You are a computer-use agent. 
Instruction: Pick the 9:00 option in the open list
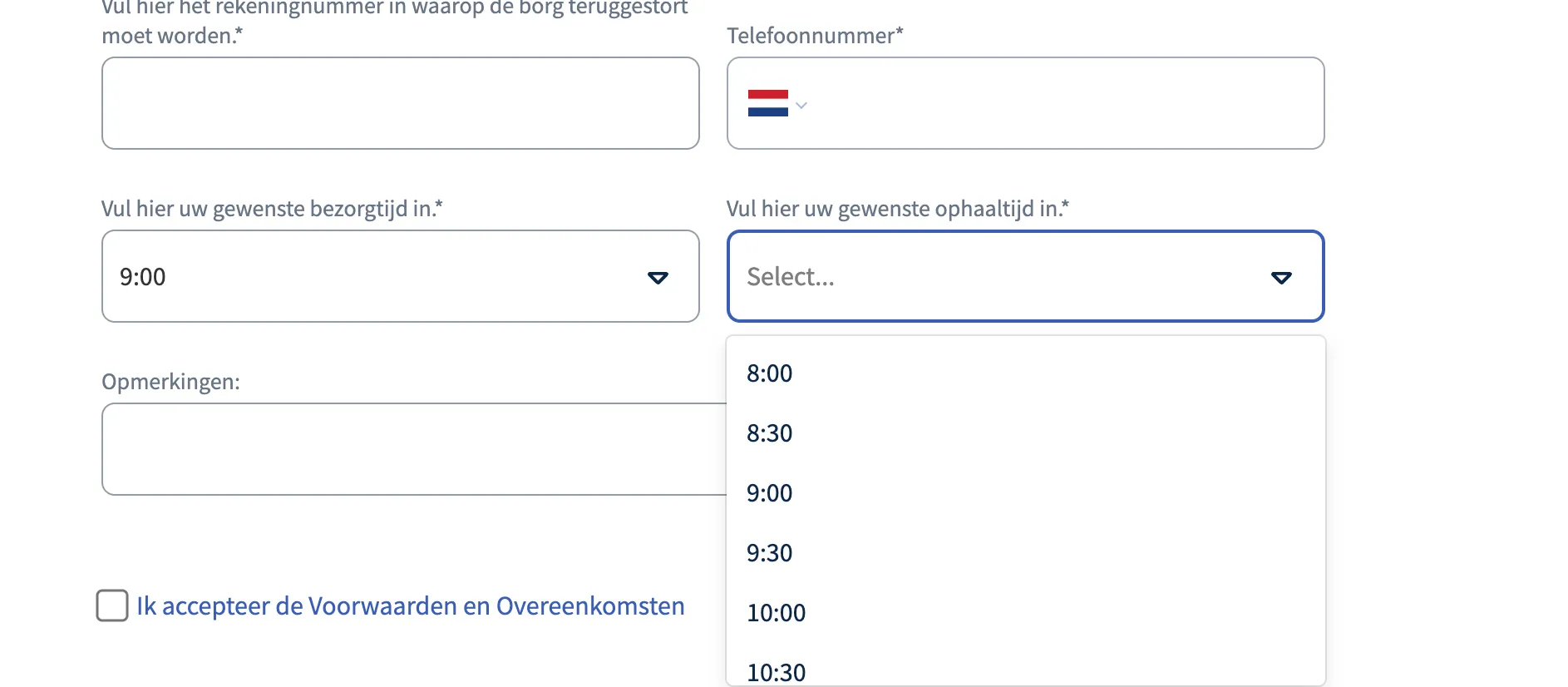click(x=770, y=493)
